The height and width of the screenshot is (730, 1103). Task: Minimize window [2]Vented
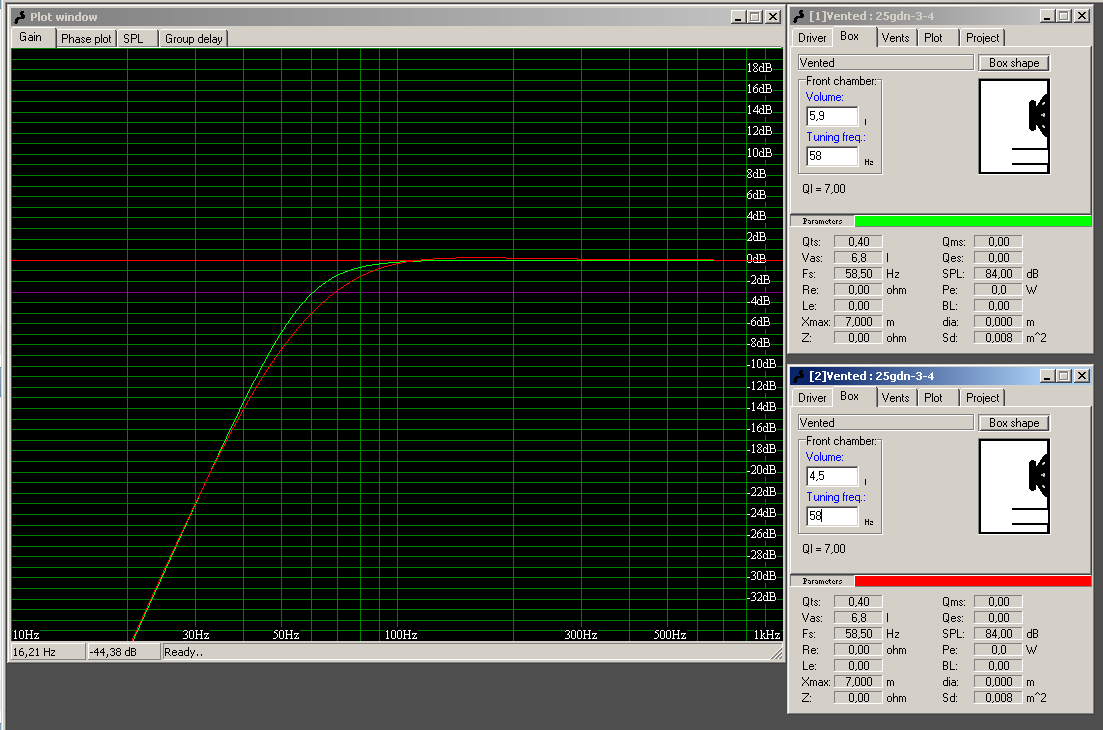[x=1047, y=376]
